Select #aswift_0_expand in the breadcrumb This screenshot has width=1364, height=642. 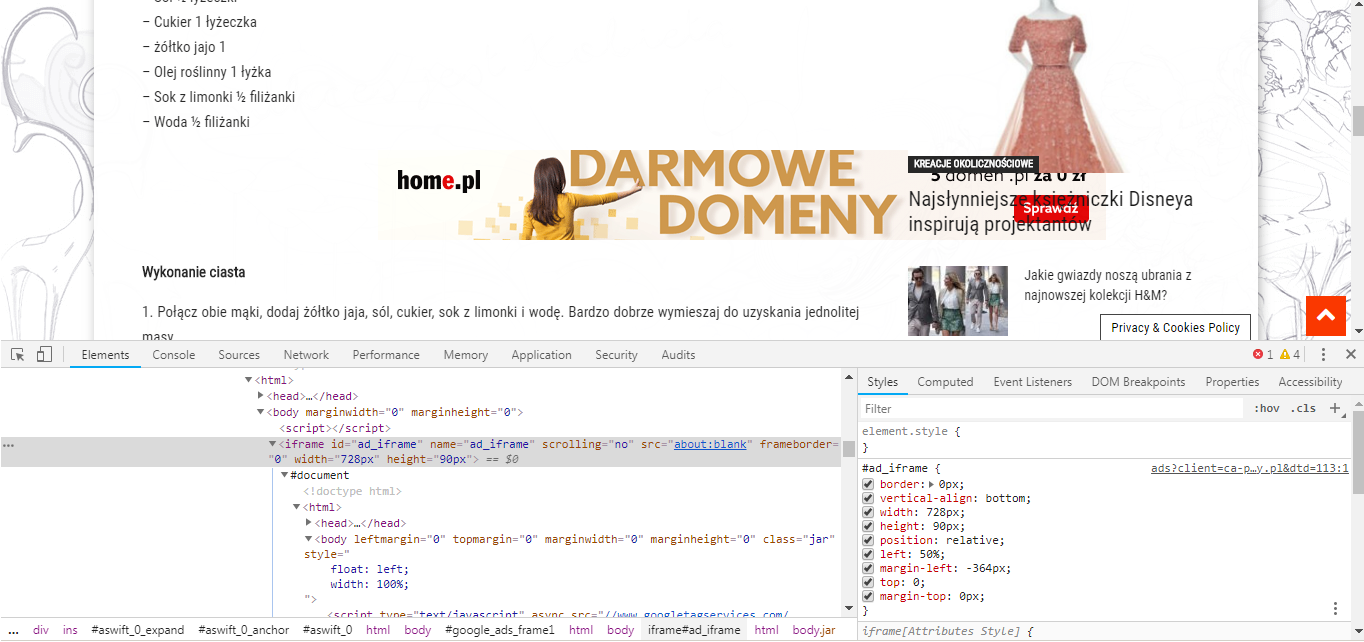[x=138, y=630]
